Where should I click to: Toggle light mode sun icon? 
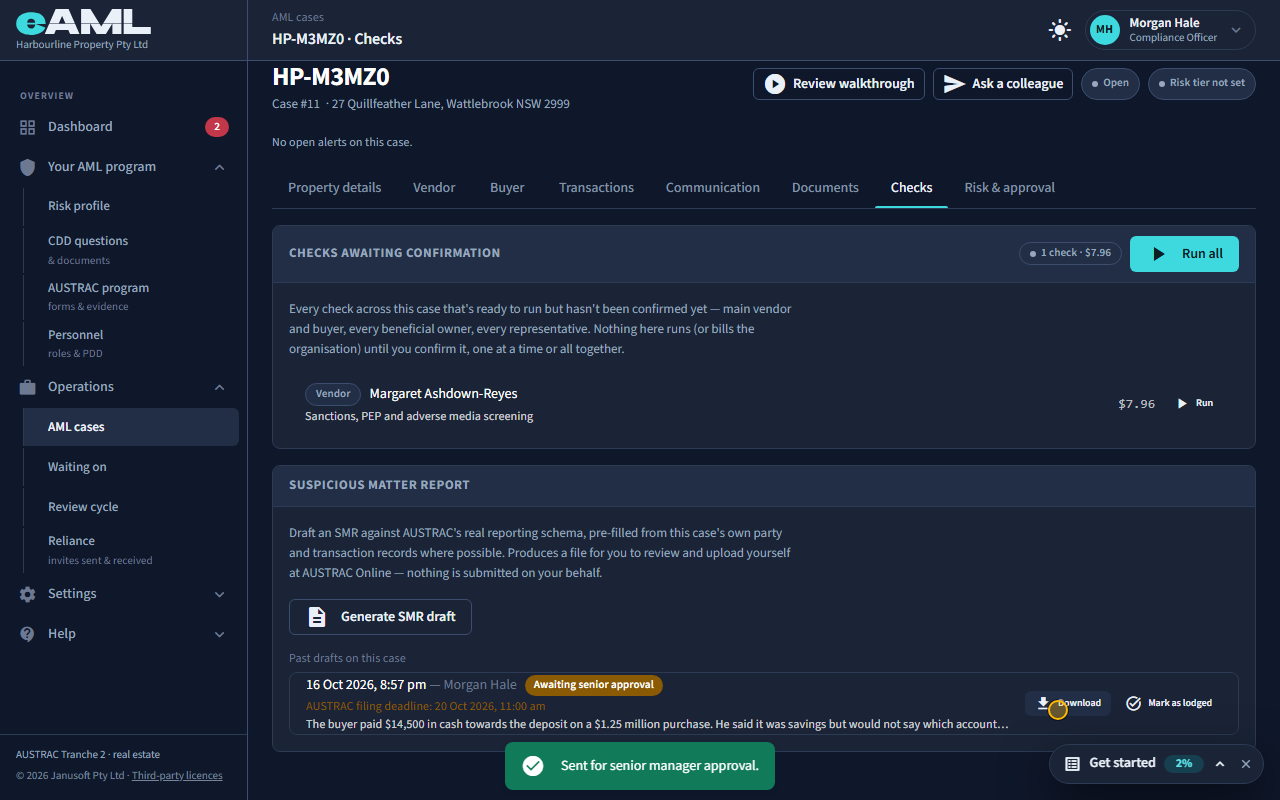click(1059, 30)
